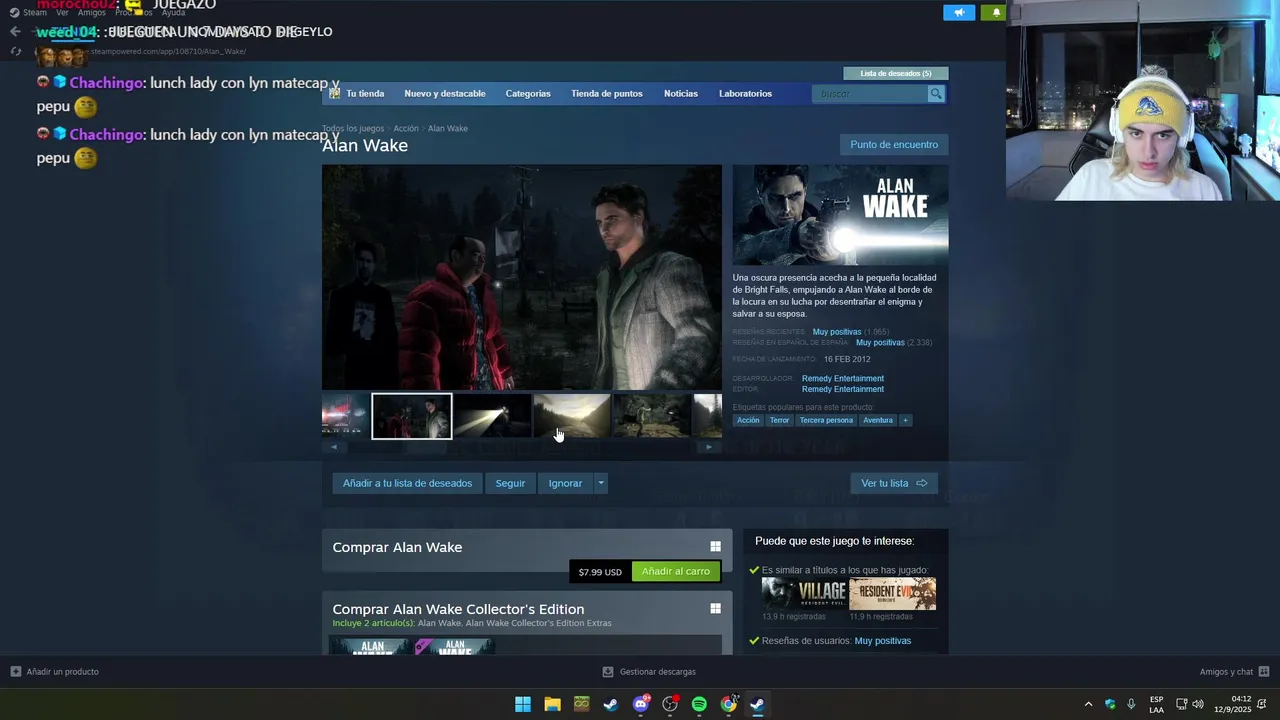Open Spotify from the taskbar
Screen dimensions: 1280x720
699,704
